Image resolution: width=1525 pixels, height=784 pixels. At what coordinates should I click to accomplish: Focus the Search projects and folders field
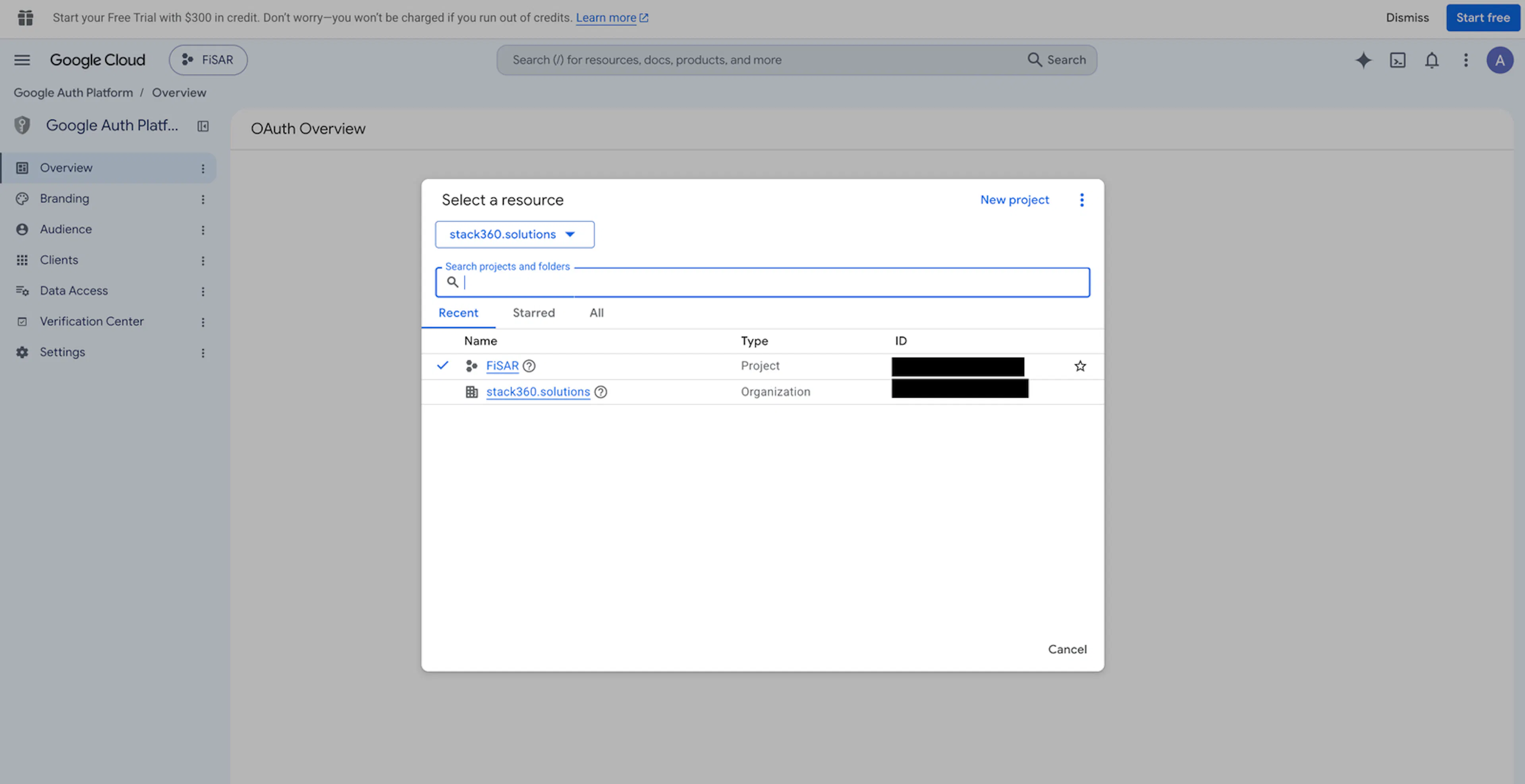762,283
